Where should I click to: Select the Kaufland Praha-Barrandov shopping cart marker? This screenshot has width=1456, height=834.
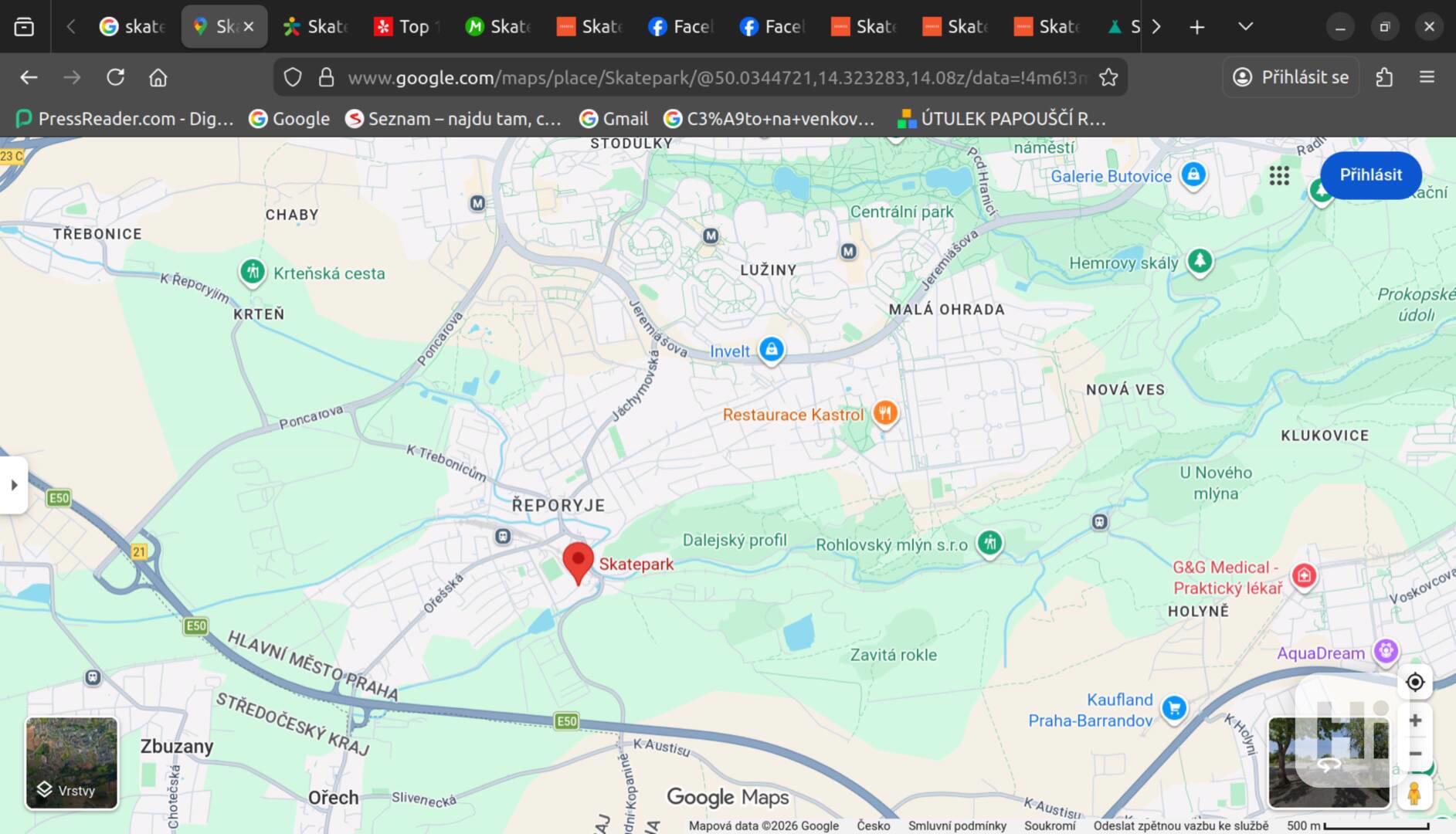[x=1174, y=707]
